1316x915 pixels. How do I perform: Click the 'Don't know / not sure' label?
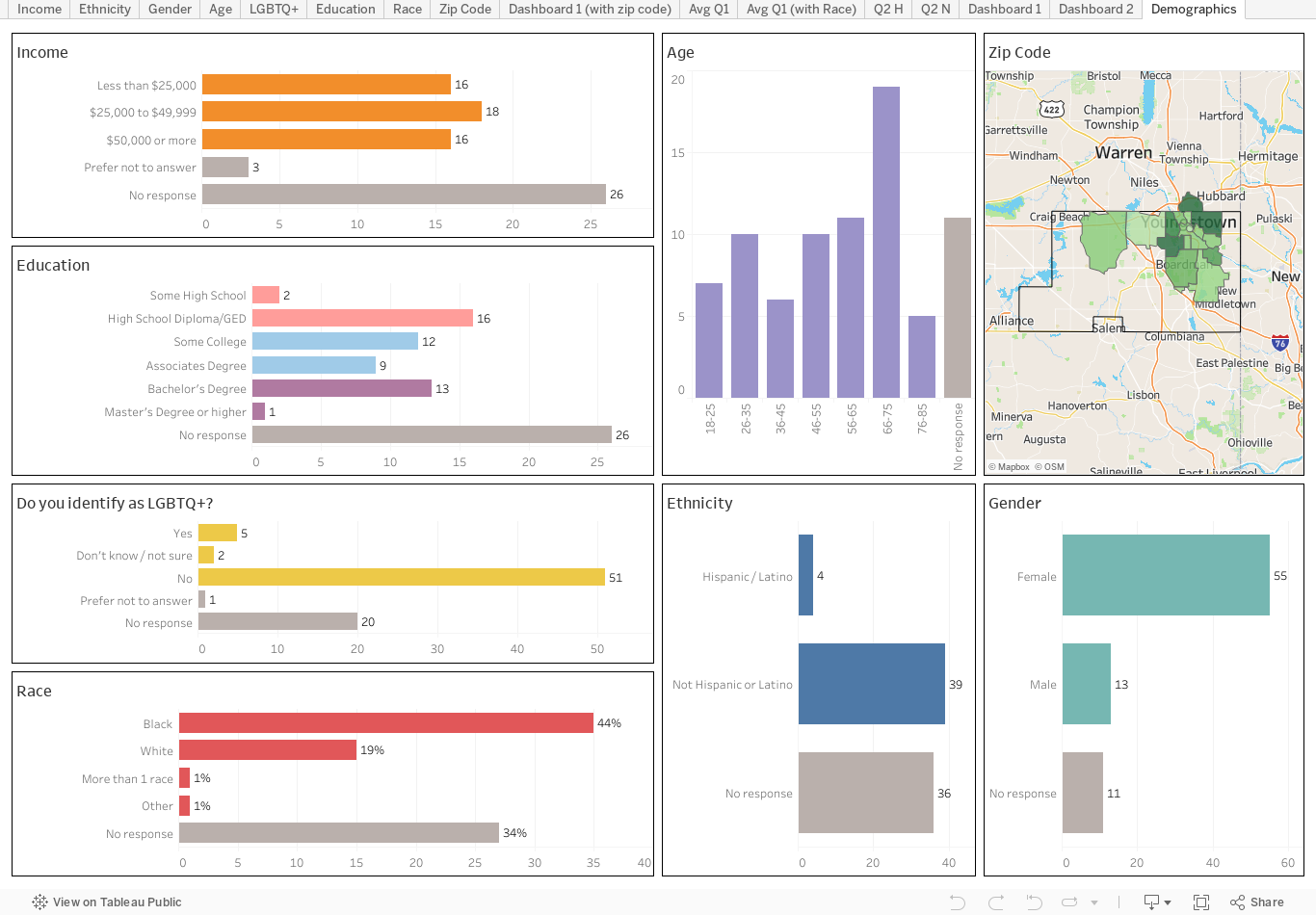coord(135,556)
